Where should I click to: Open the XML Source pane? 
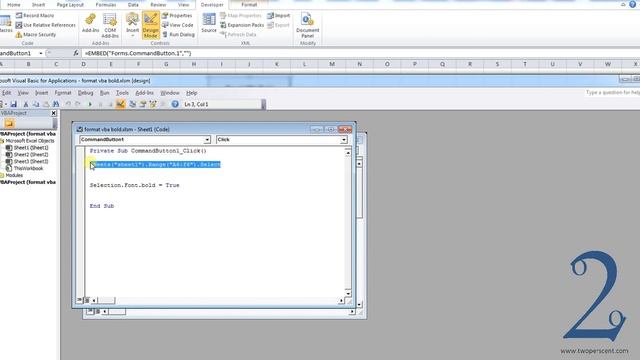[209, 23]
